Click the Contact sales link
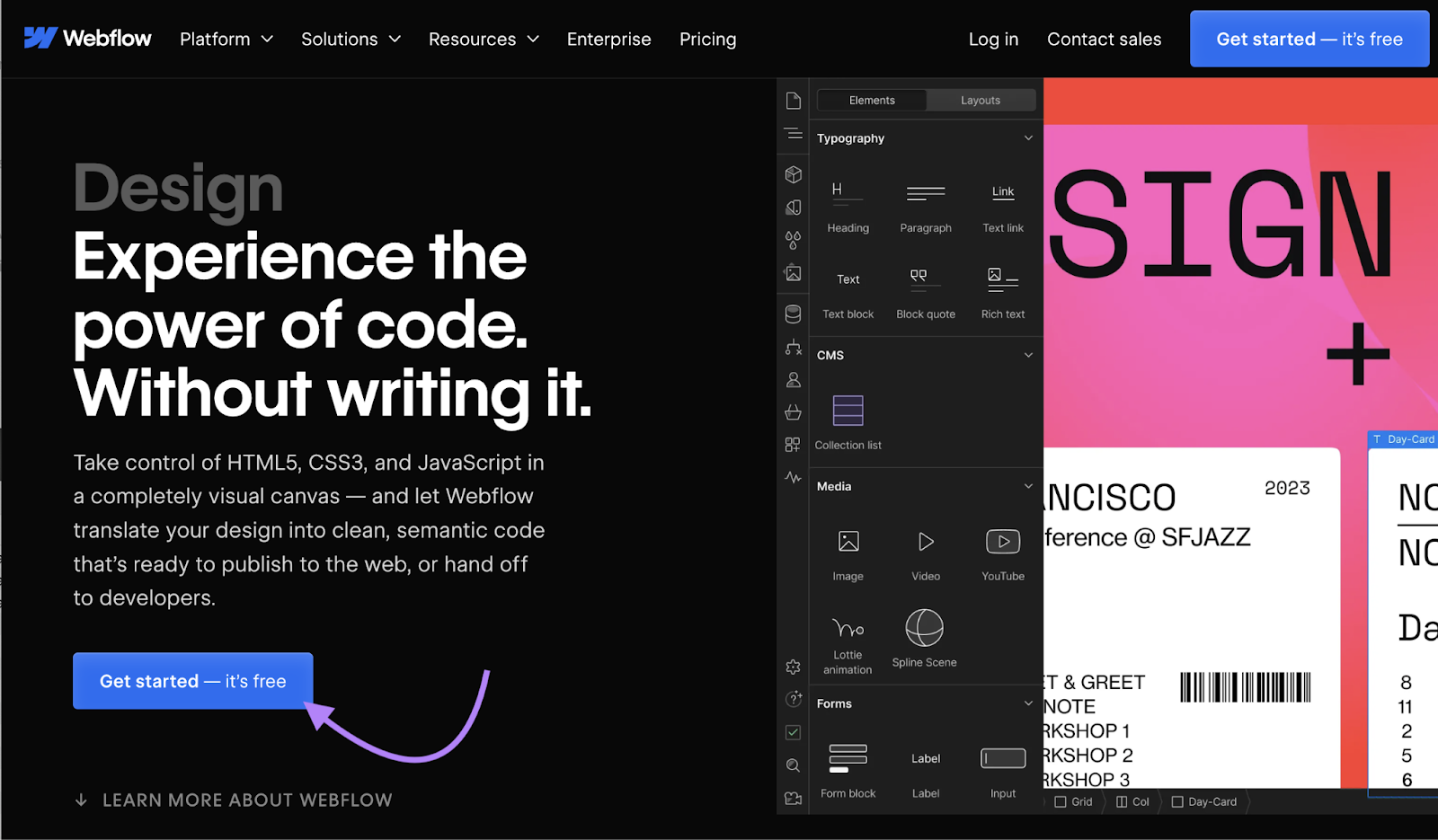 click(x=1104, y=39)
